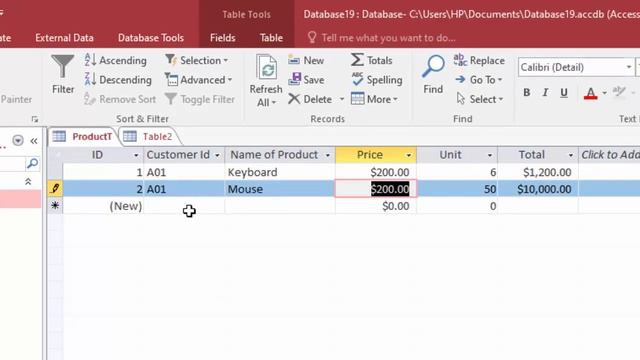The width and height of the screenshot is (640, 360).
Task: Select the Unit column header
Action: click(x=451, y=155)
